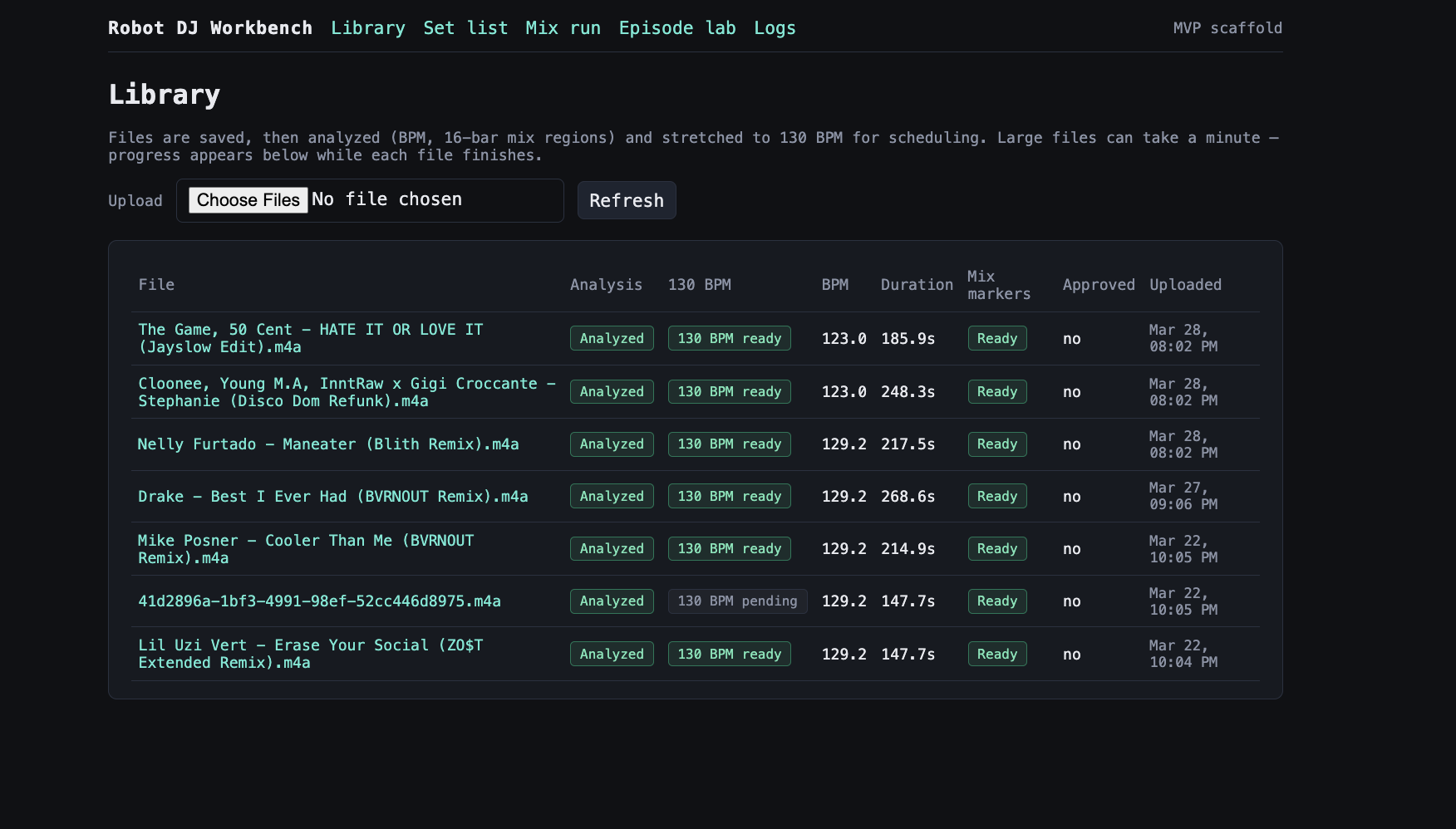The image size is (1456, 829).
Task: Click 130 BPM ready badge for HATE IT OR LOVE IT
Action: point(729,338)
